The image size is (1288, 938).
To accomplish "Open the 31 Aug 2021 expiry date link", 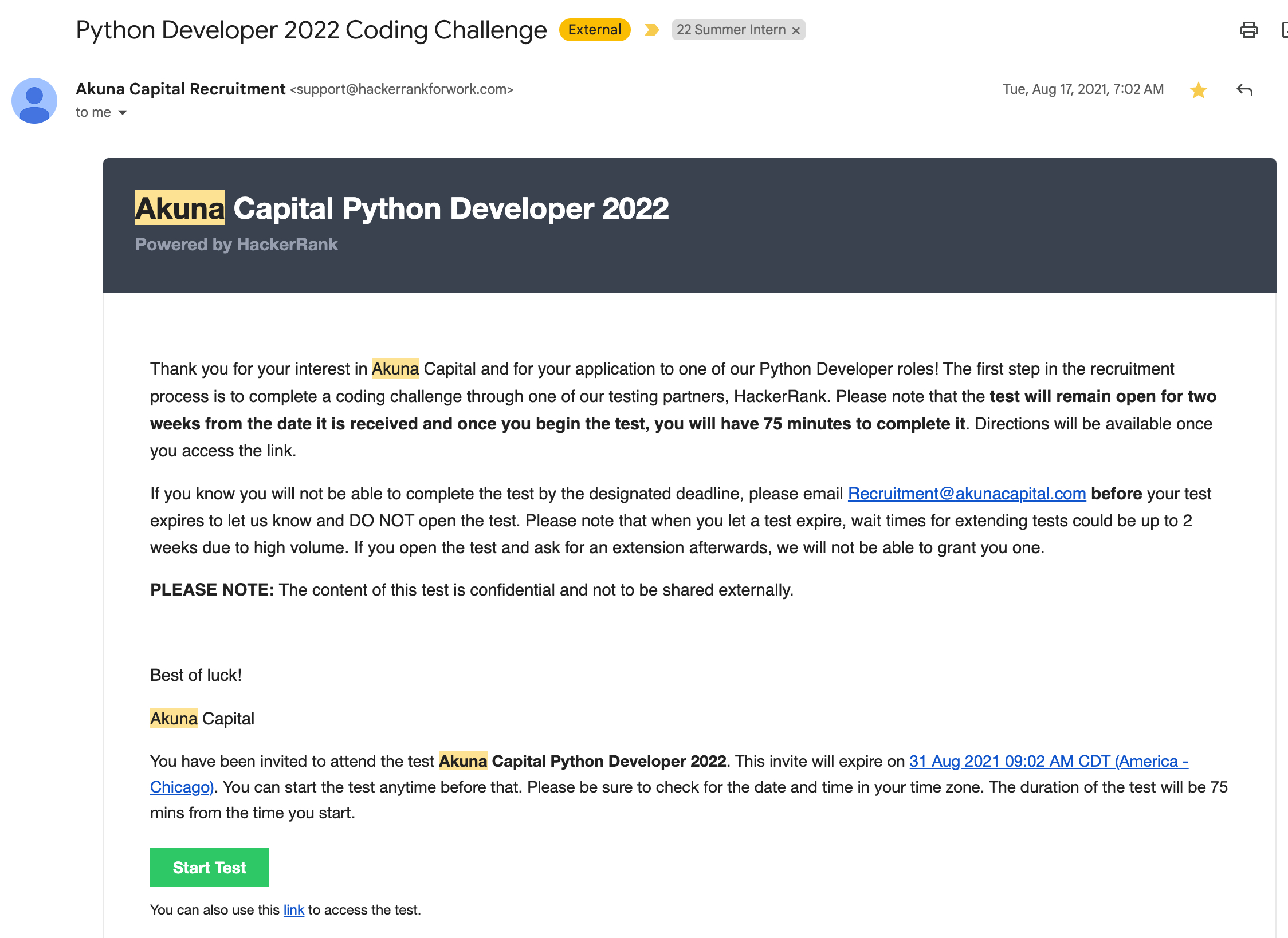I will [1049, 762].
